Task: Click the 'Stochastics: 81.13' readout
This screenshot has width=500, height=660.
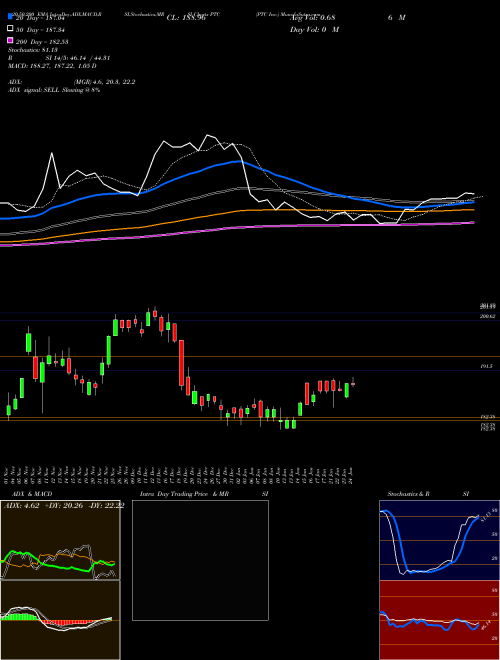Action: click(33, 50)
